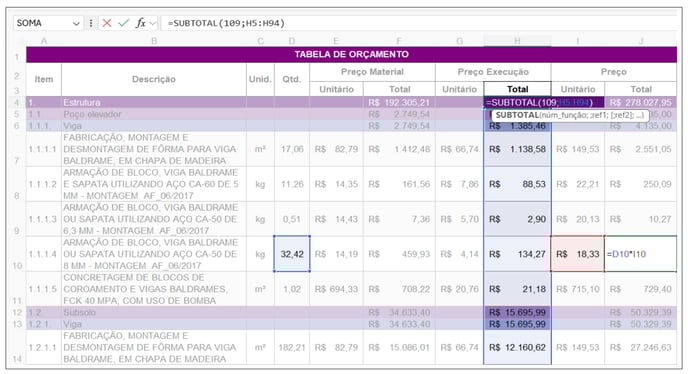The width and height of the screenshot is (688, 374).
Task: Click the SUBTOTAL function tooltip name
Action: coord(517,115)
